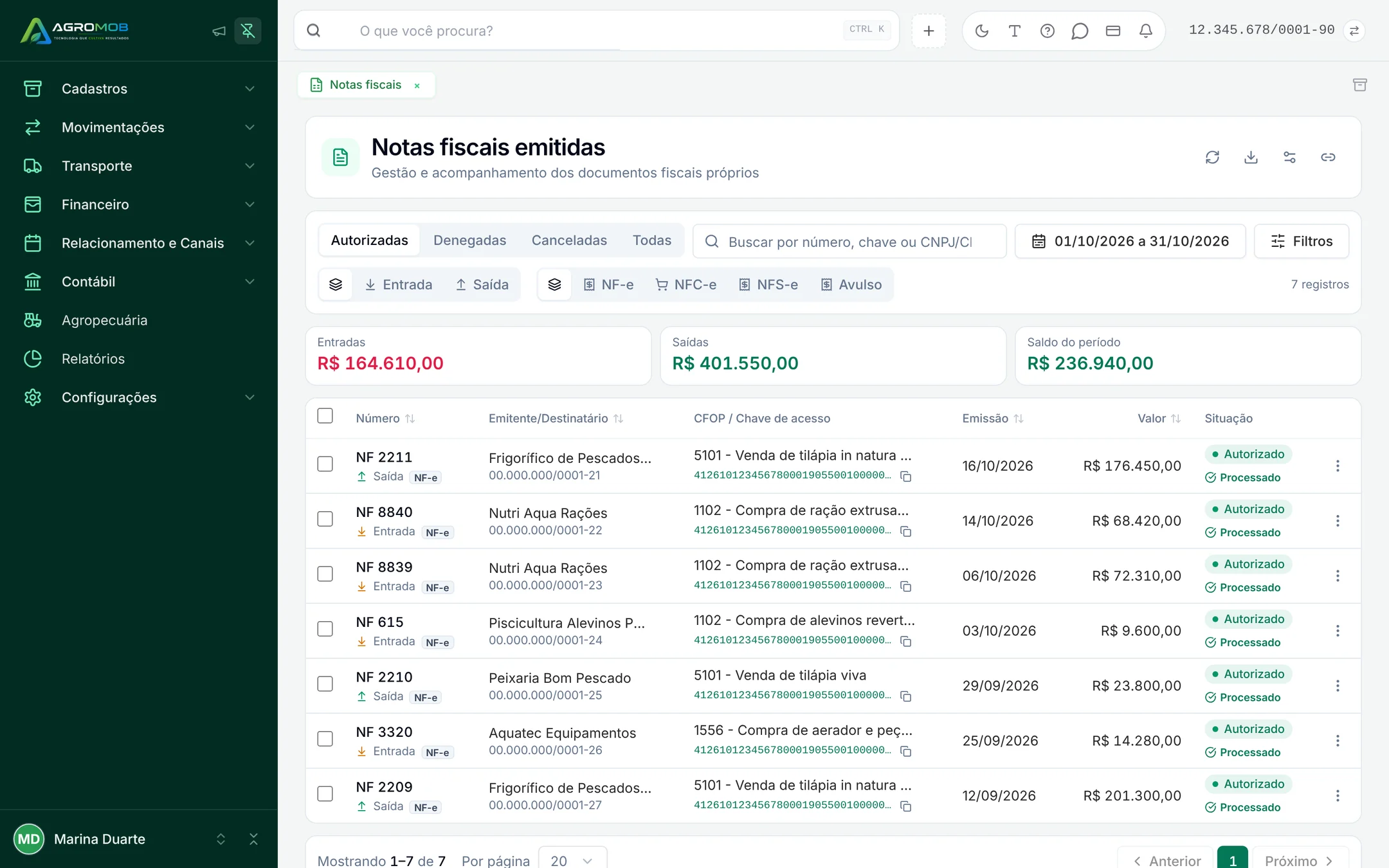The height and width of the screenshot is (868, 1389).
Task: Check the NF 2211 row checkbox
Action: (325, 464)
